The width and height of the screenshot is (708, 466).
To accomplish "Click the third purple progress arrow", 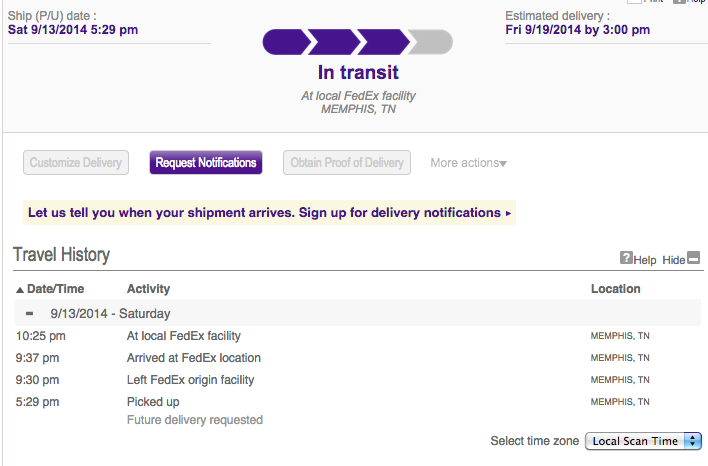I will tap(383, 42).
